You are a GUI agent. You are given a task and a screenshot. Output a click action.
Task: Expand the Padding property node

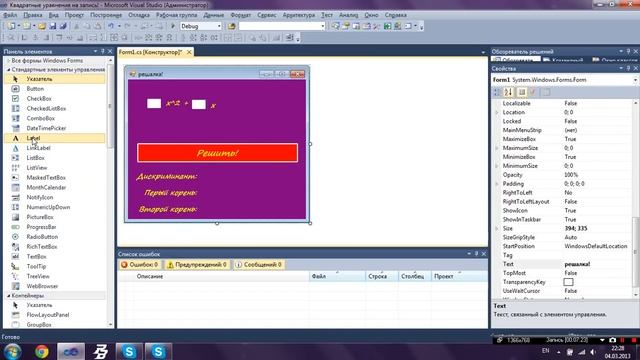(497, 184)
